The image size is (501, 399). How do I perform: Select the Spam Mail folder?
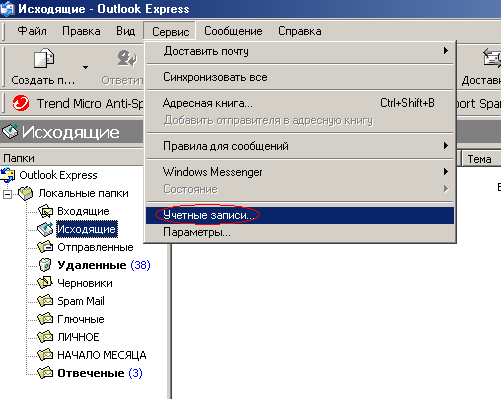pyautogui.click(x=81, y=301)
